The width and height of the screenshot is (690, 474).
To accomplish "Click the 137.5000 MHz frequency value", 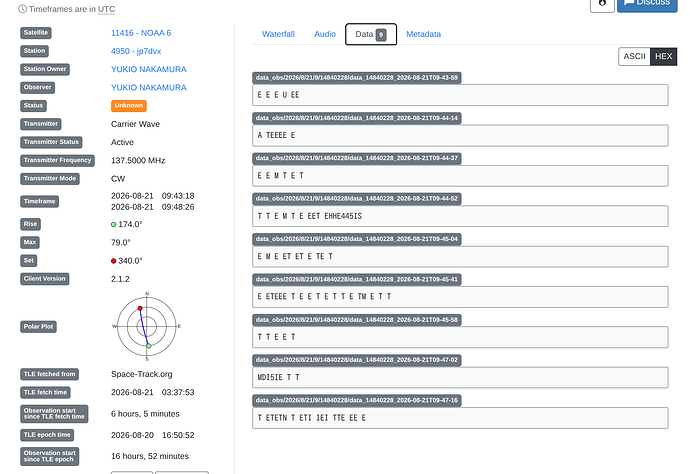I will pos(138,161).
